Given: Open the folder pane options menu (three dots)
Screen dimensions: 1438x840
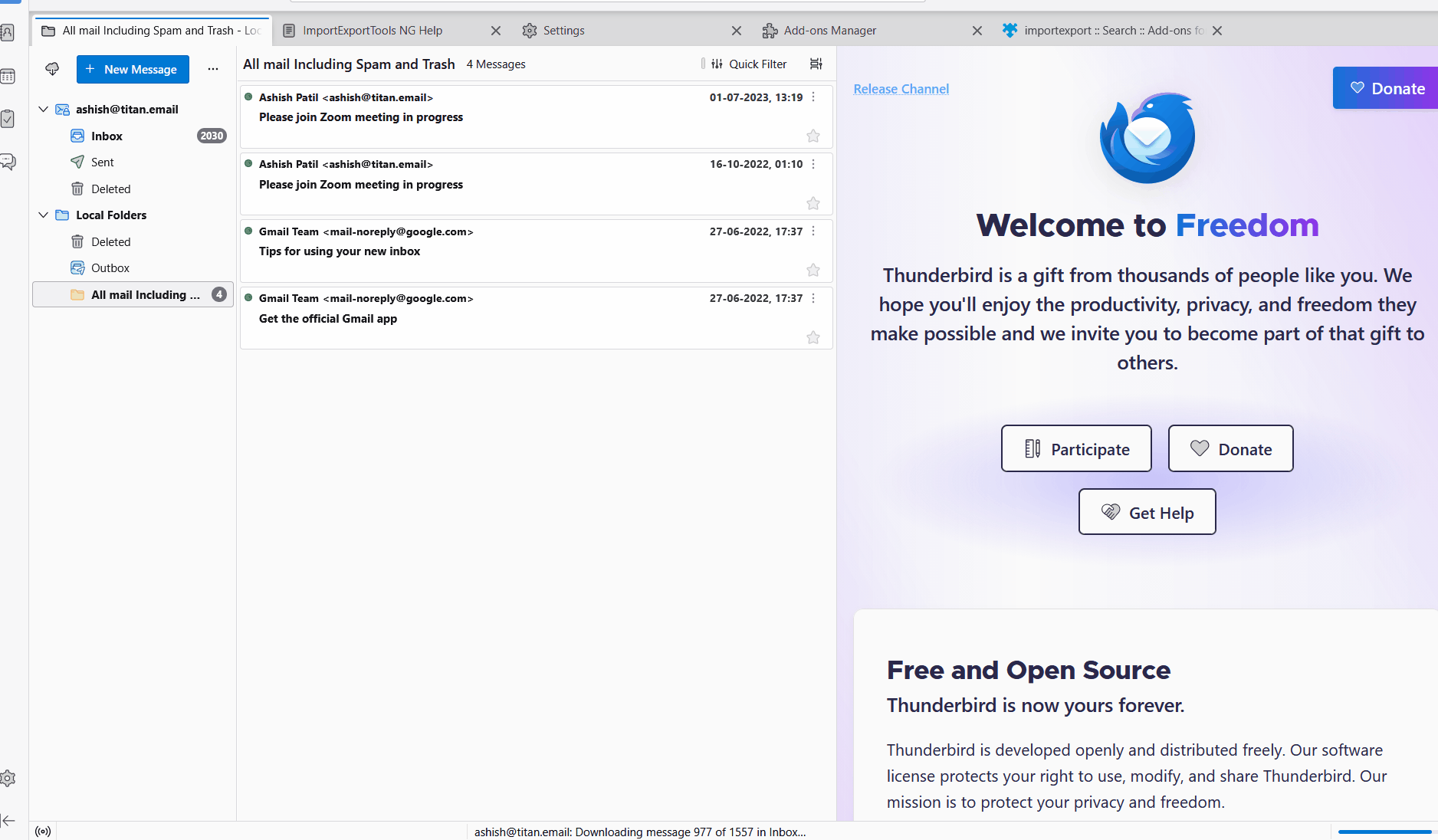Looking at the screenshot, I should [213, 69].
